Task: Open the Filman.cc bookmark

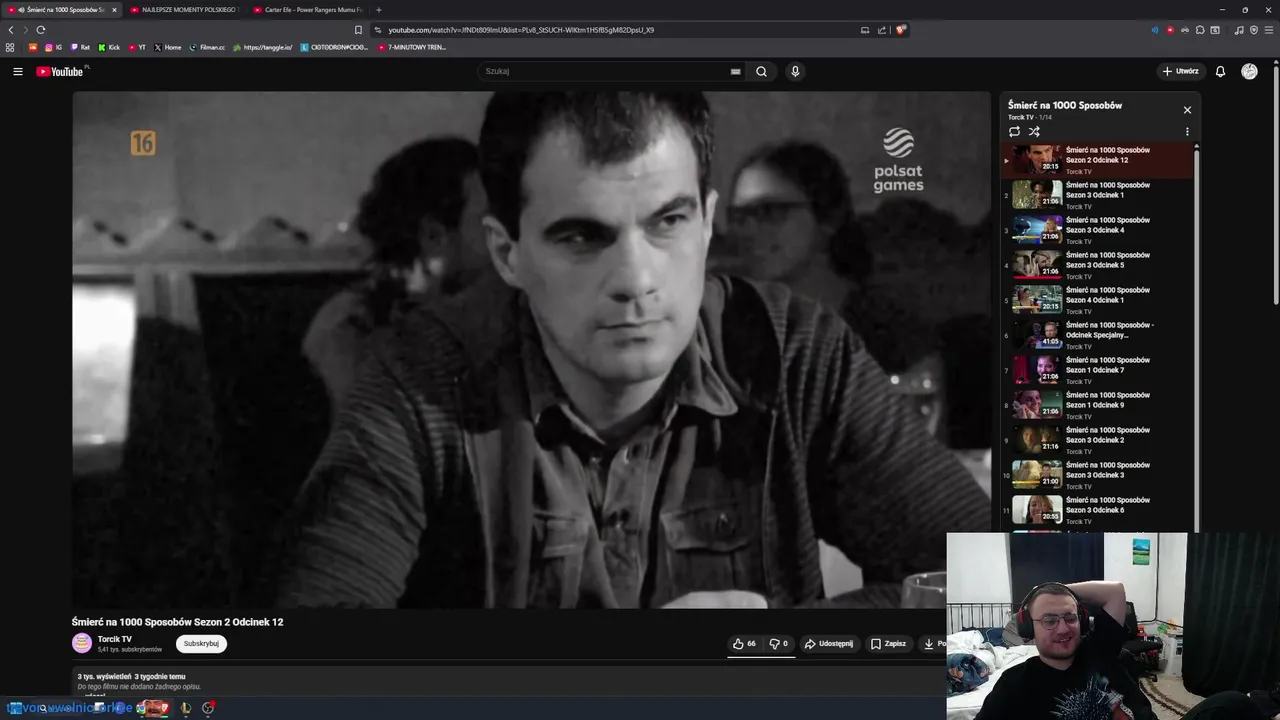Action: [207, 47]
